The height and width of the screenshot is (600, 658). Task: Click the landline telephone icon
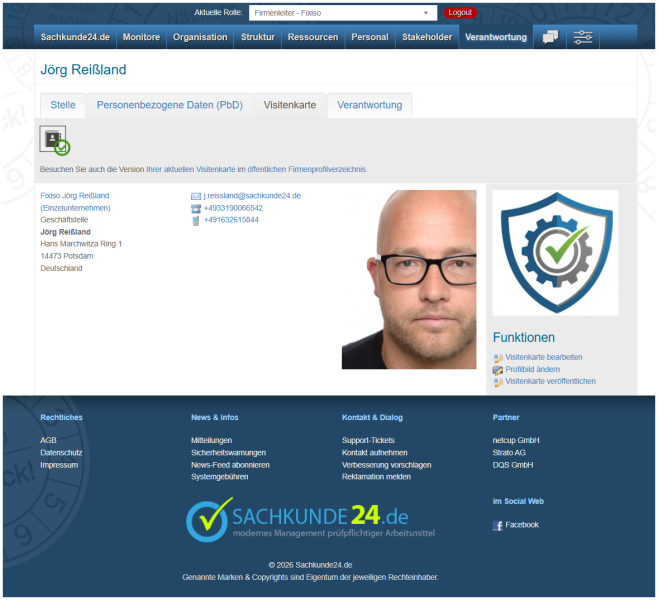196,208
